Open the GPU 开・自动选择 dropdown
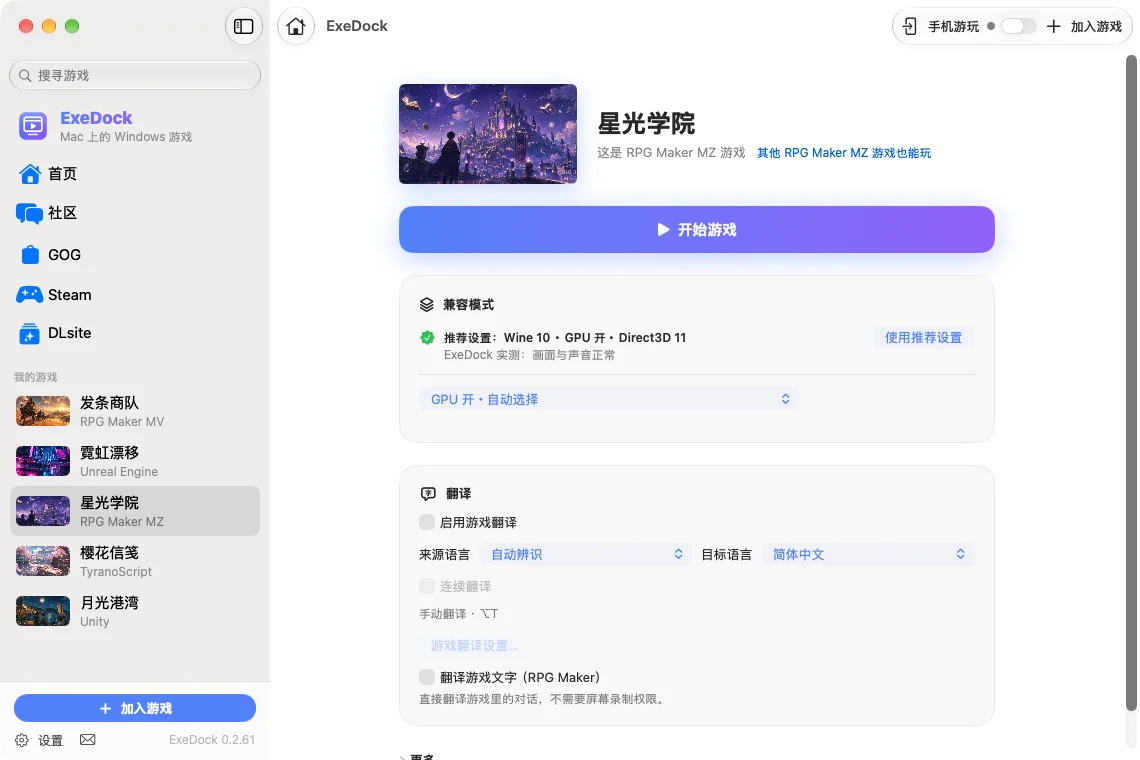Viewport: 1140px width, 760px height. click(609, 399)
